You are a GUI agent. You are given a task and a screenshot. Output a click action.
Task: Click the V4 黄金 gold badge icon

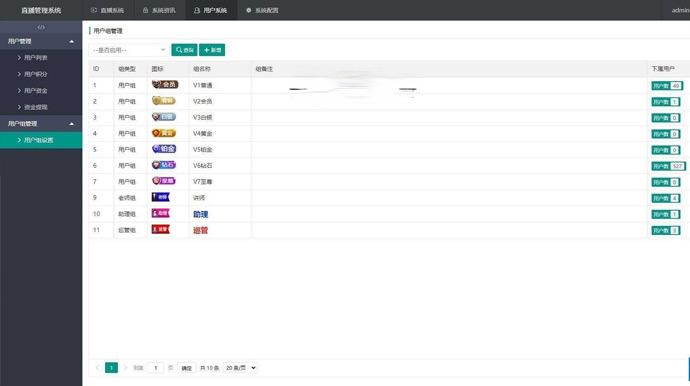(x=164, y=133)
